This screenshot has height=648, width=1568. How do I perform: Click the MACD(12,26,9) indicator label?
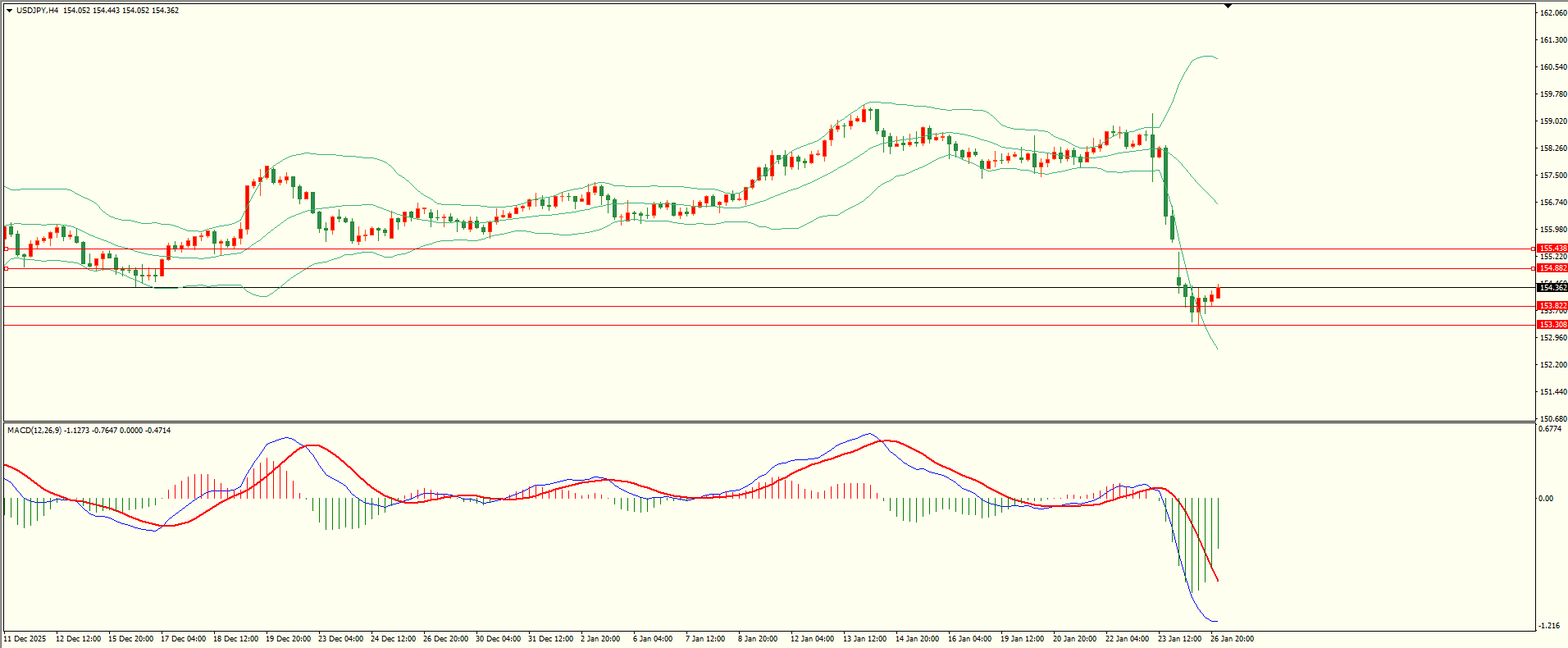34,431
